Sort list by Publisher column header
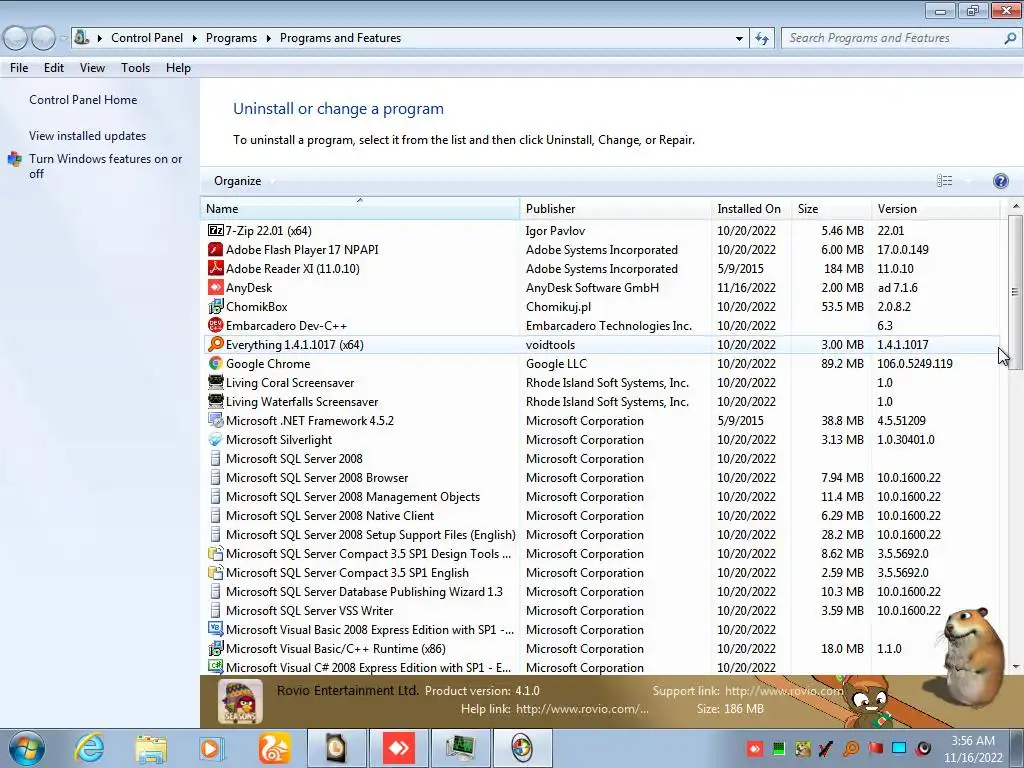 (x=616, y=208)
